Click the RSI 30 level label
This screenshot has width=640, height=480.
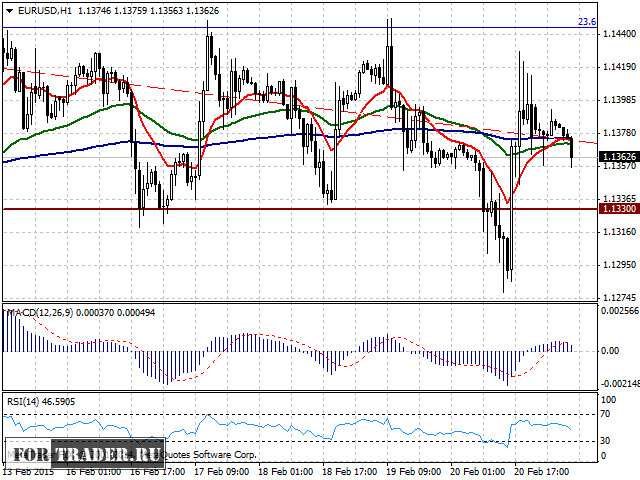[606, 441]
